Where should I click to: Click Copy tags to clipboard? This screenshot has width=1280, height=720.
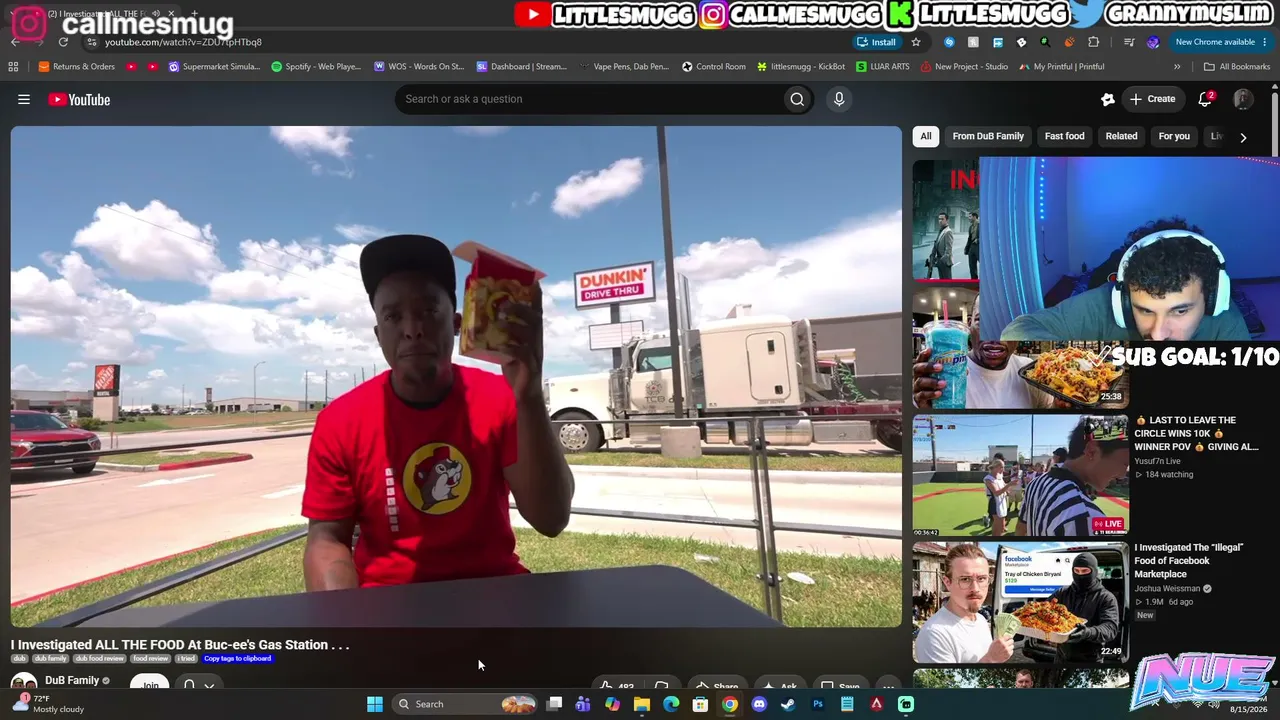click(x=238, y=659)
